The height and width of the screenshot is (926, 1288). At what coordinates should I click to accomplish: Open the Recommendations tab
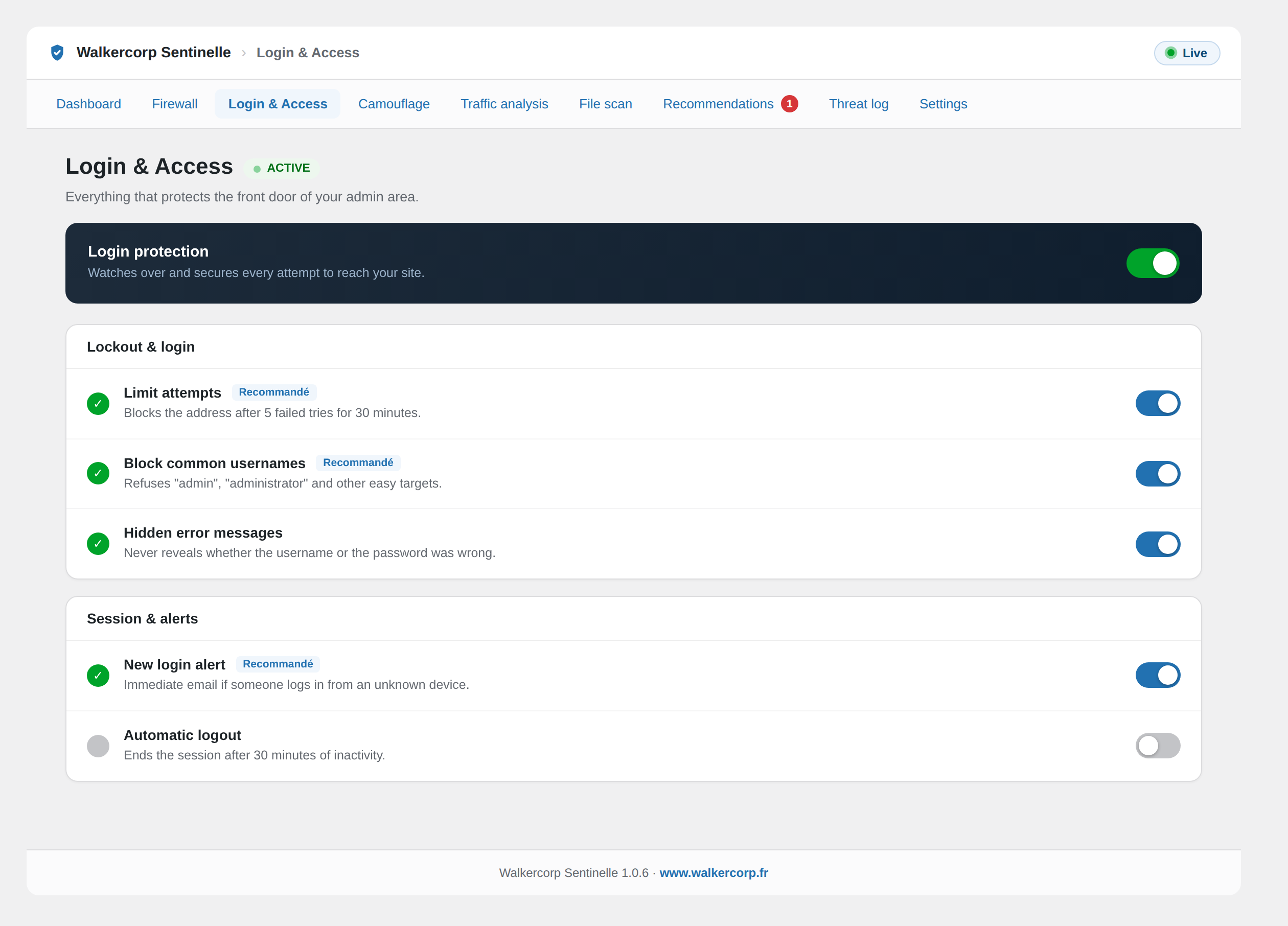[730, 104]
